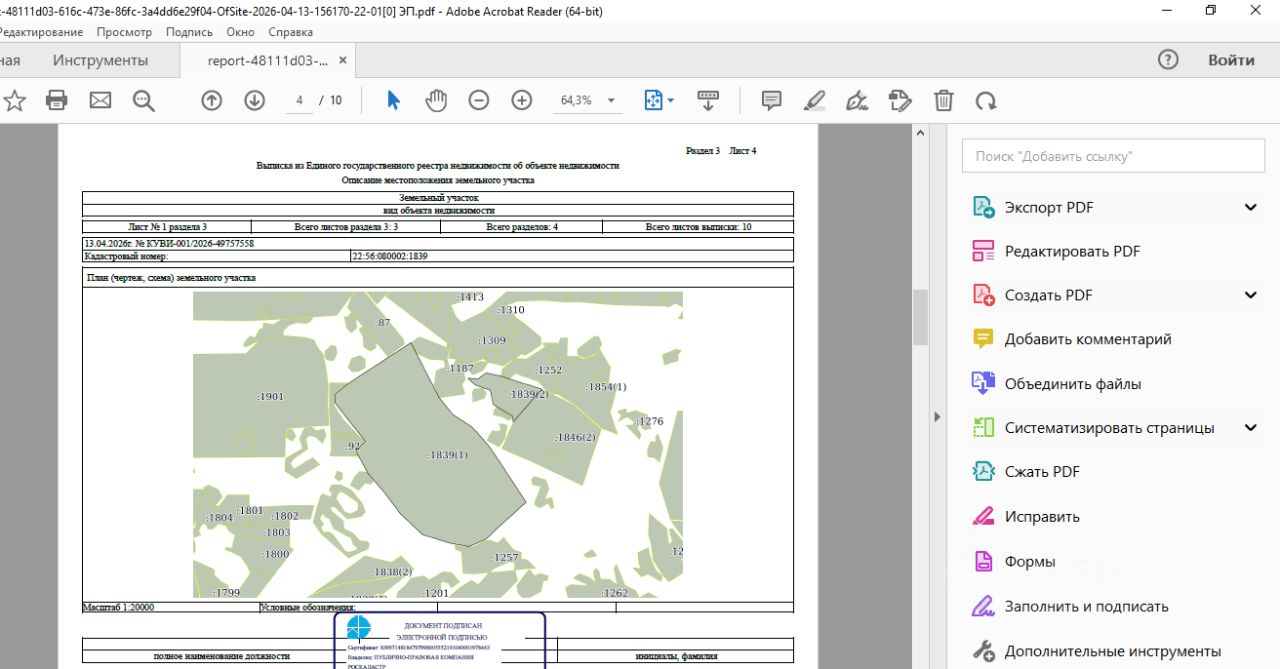Open the Редактировать PDF tool
This screenshot has height=669, width=1280.
[x=1072, y=251]
